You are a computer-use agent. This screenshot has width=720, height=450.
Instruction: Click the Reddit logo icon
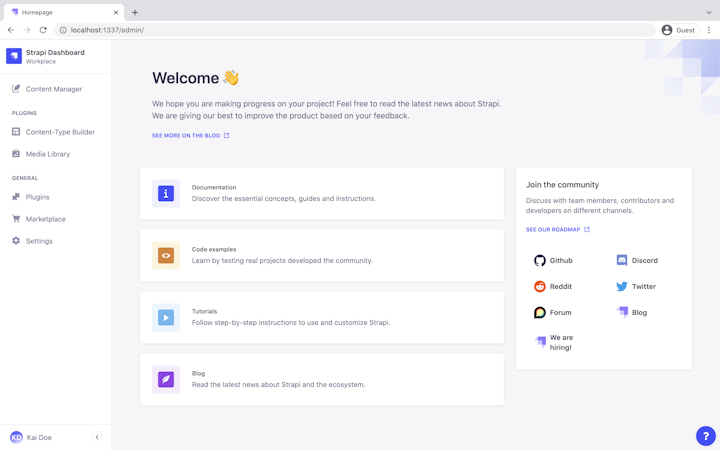tap(540, 287)
